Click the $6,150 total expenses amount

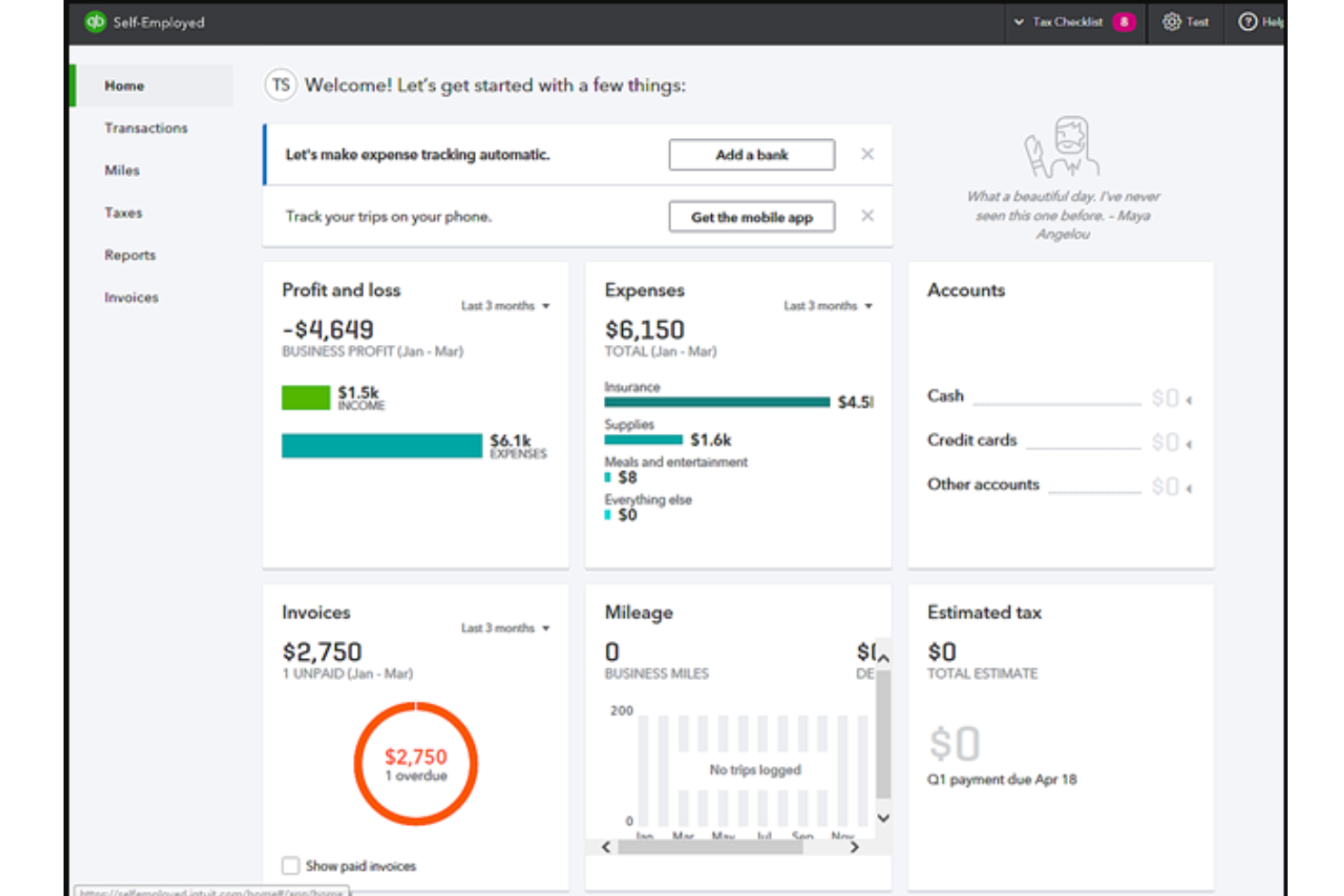645,330
